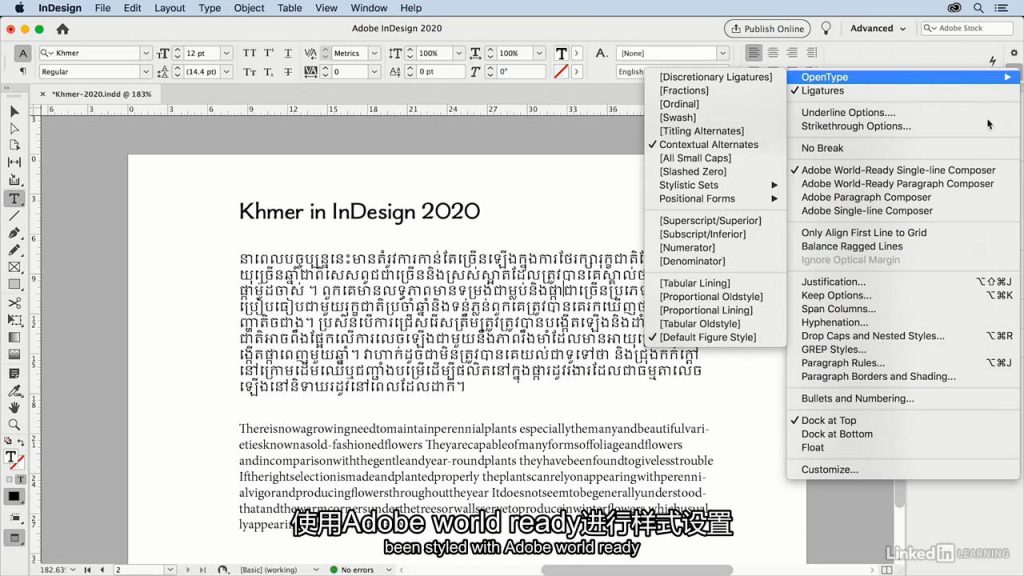The height and width of the screenshot is (576, 1024).
Task: Select the Rectangle tool
Action: pos(14,285)
